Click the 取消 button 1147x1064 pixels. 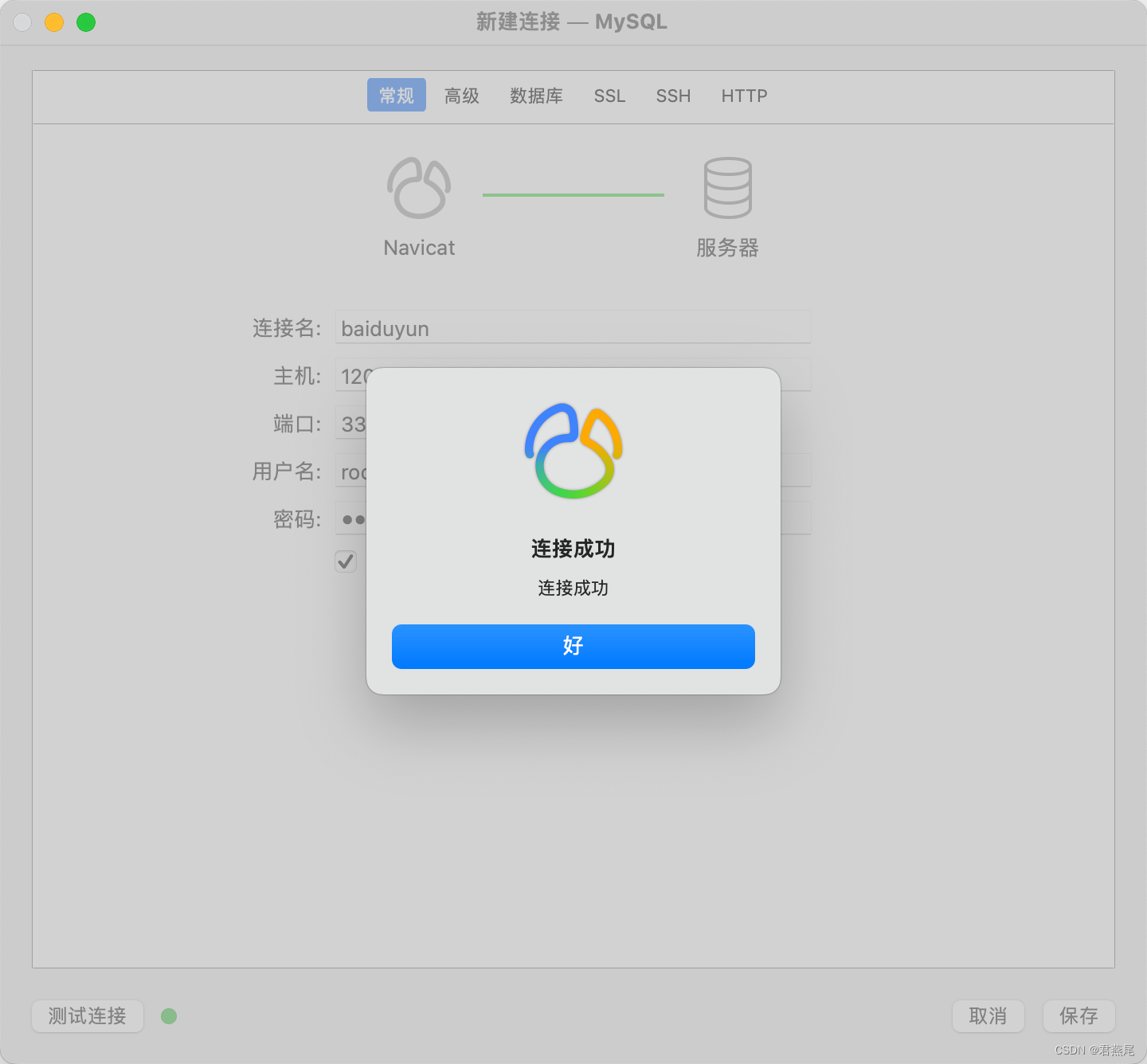tap(988, 1016)
